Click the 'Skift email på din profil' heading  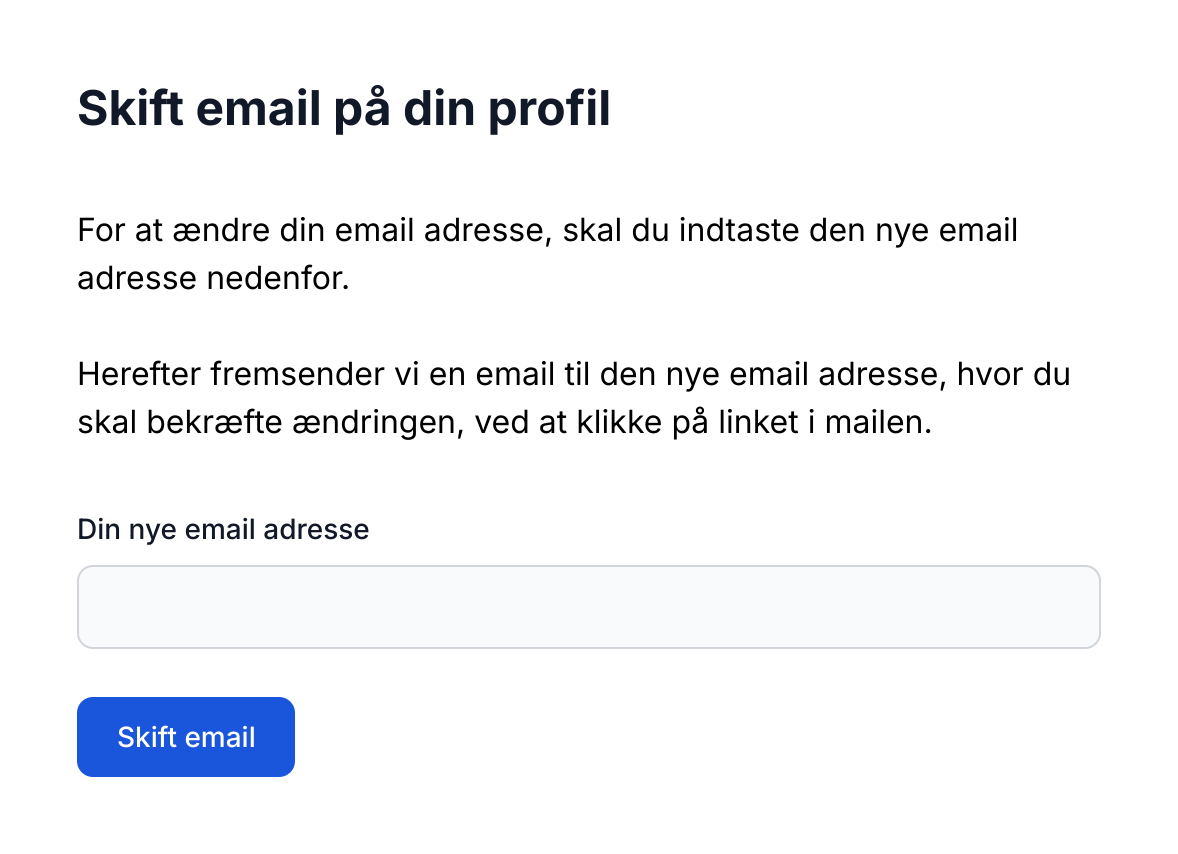tap(344, 108)
